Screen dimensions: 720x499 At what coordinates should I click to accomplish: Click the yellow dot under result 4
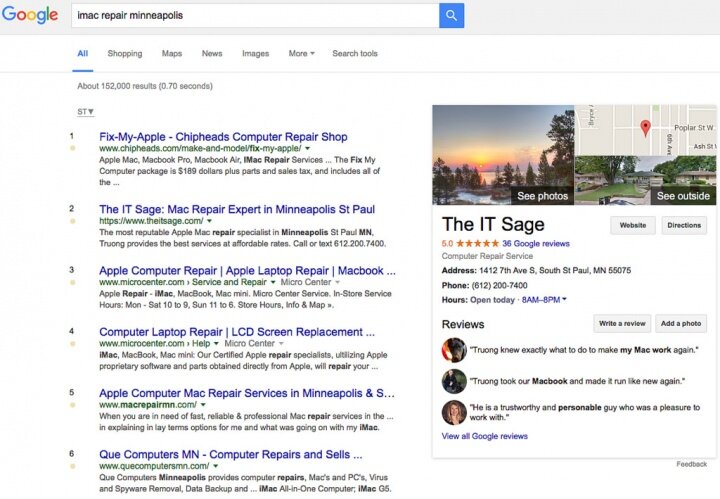(72, 344)
